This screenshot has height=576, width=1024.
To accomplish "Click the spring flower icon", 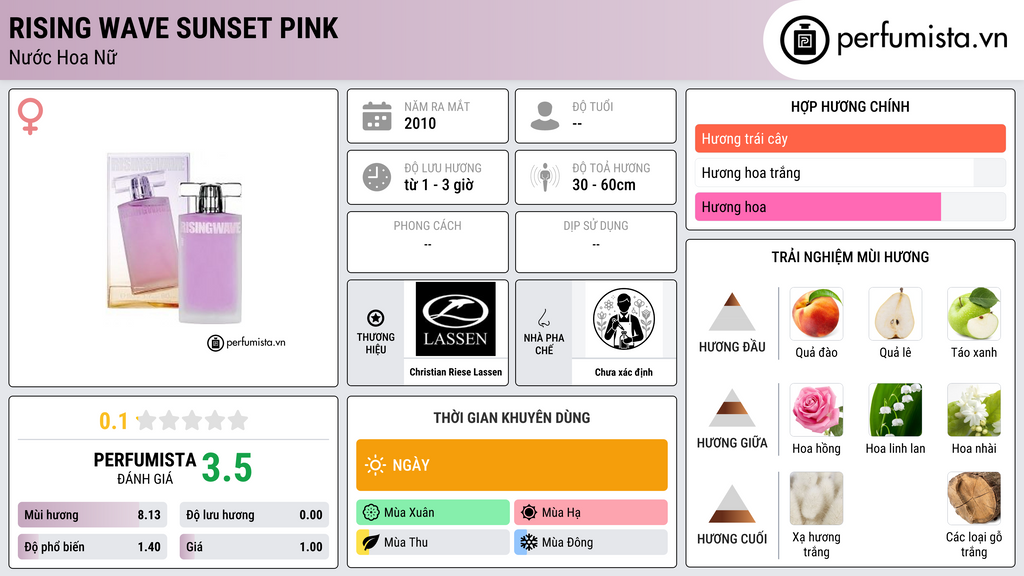I will coord(371,513).
